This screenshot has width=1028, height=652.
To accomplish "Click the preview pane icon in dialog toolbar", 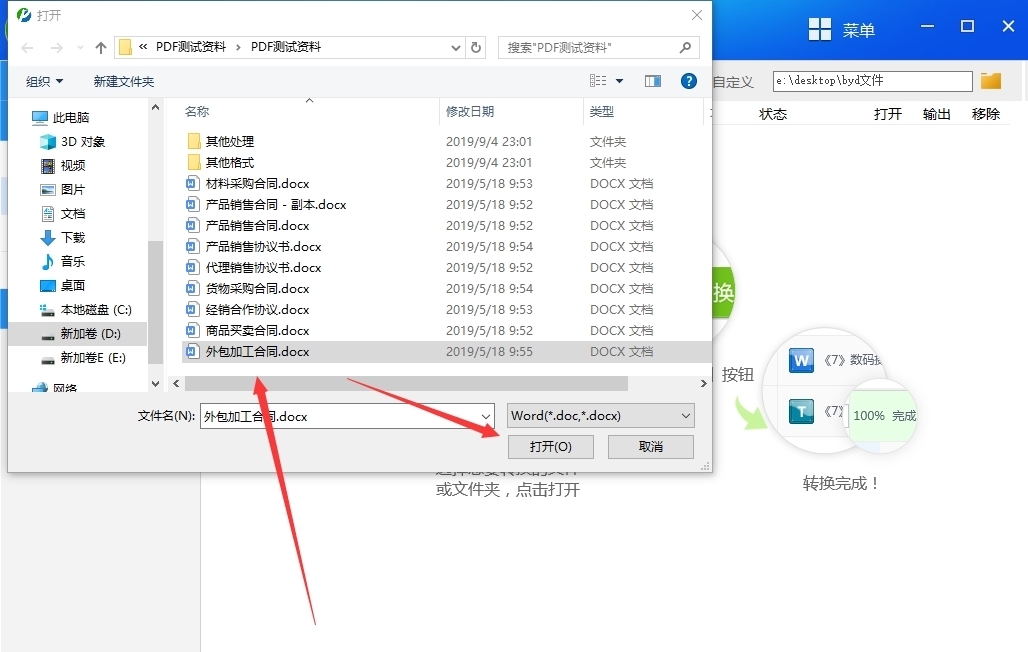I will click(652, 81).
